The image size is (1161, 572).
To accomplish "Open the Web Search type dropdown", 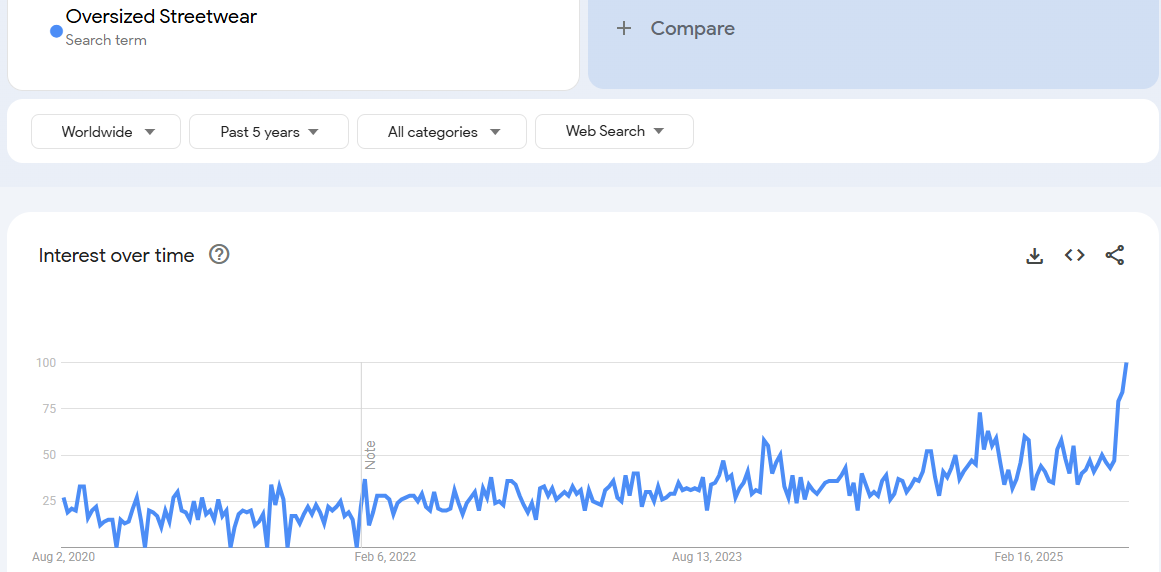I will point(614,132).
